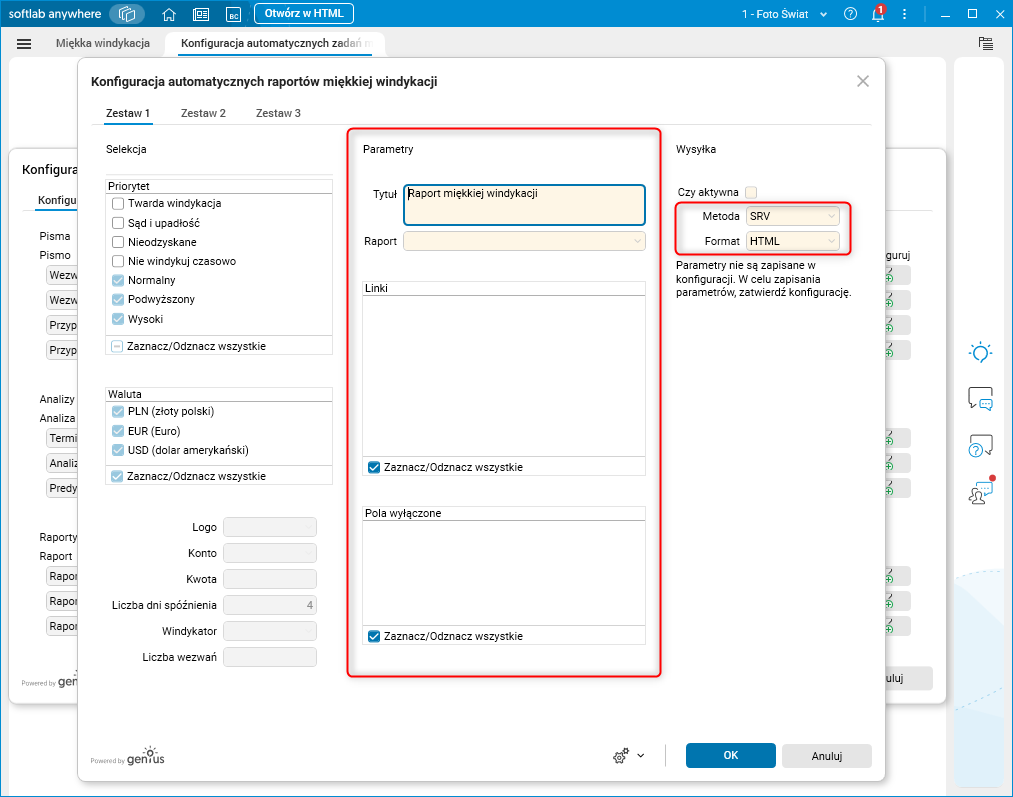Viewport: 1013px width, 797px height.
Task: Check the Sąd i upadłość checkbox
Action: click(x=118, y=223)
